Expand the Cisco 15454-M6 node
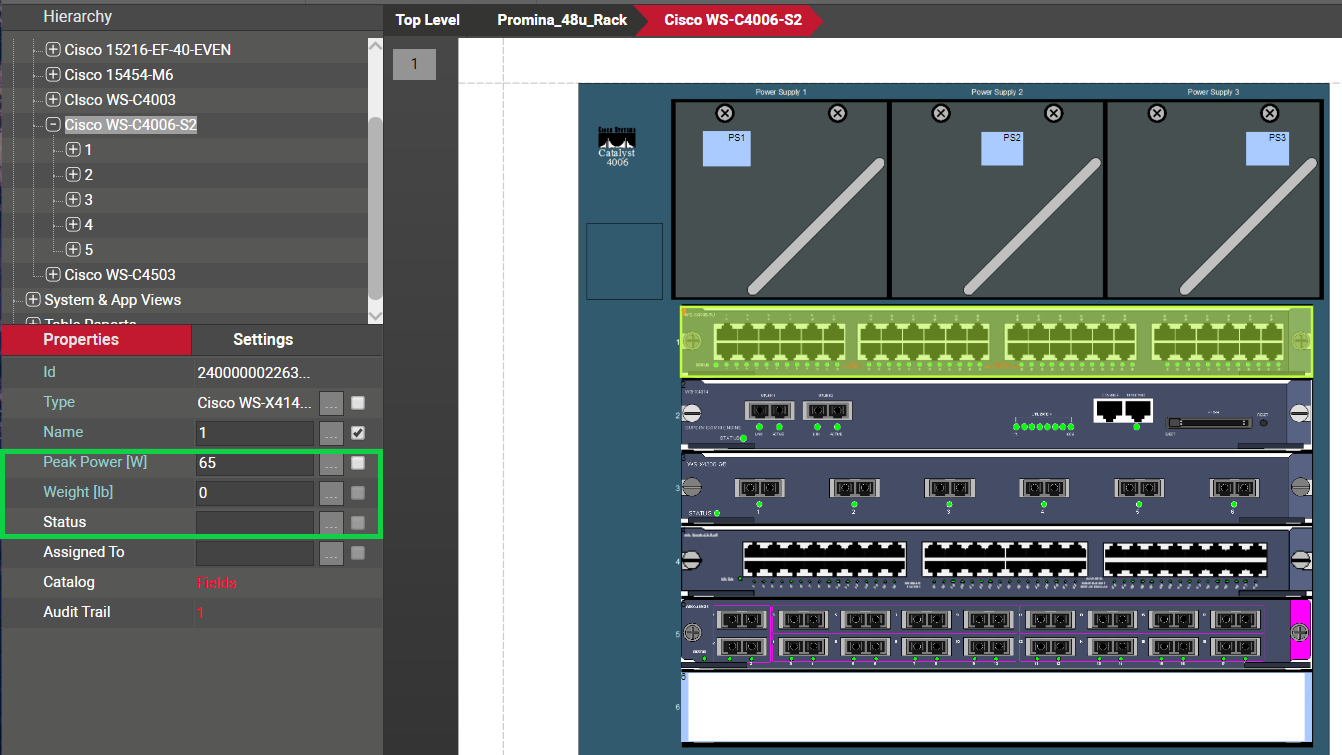Screen dimensions: 1342x755 [x=53, y=75]
